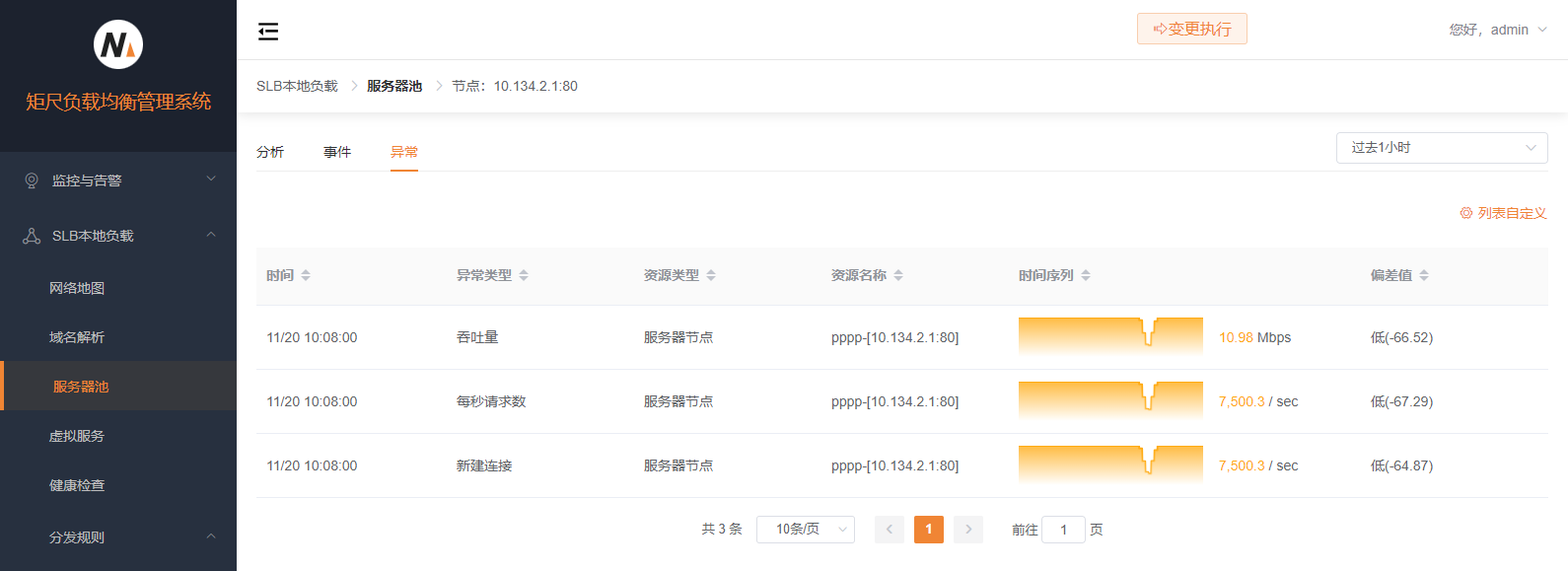Switch to the 事件 tab

[x=337, y=152]
